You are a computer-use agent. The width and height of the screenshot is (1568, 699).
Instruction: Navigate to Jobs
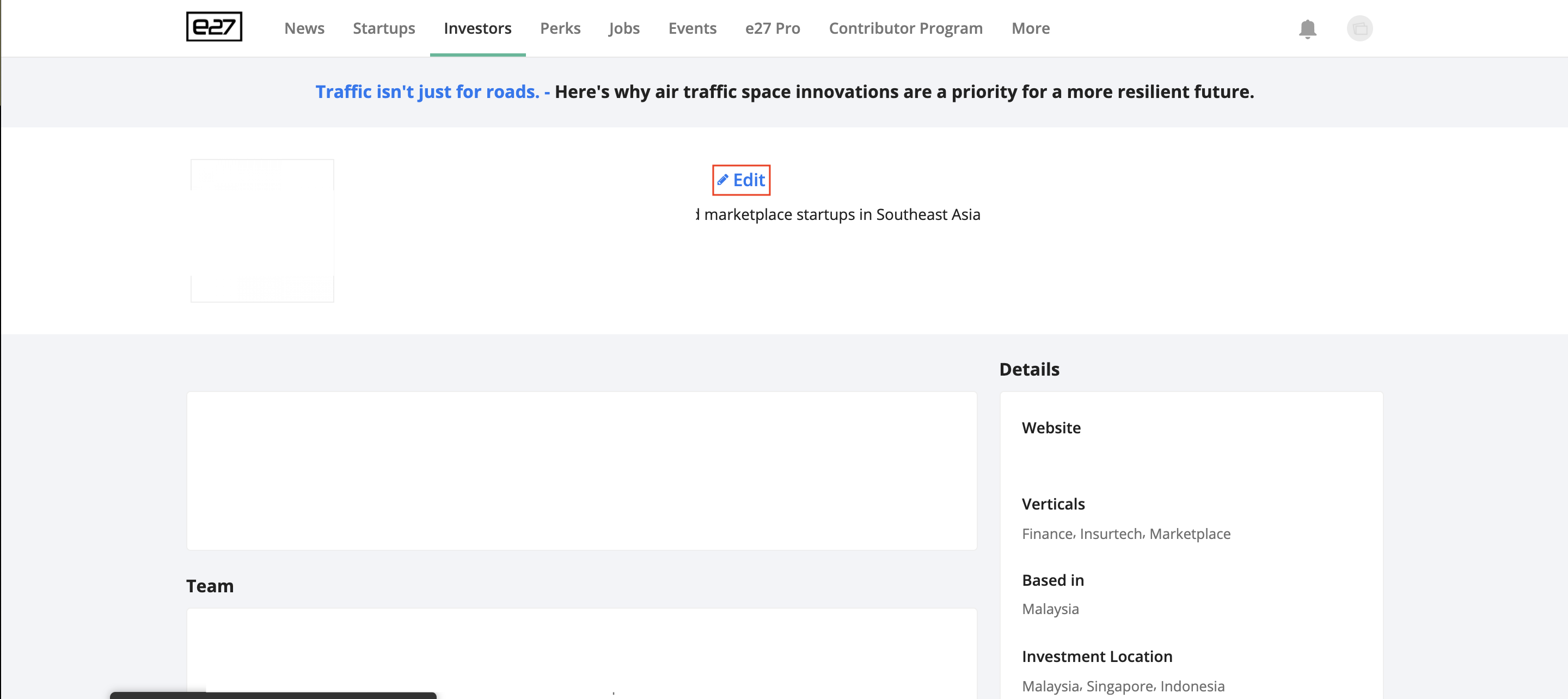tap(624, 29)
